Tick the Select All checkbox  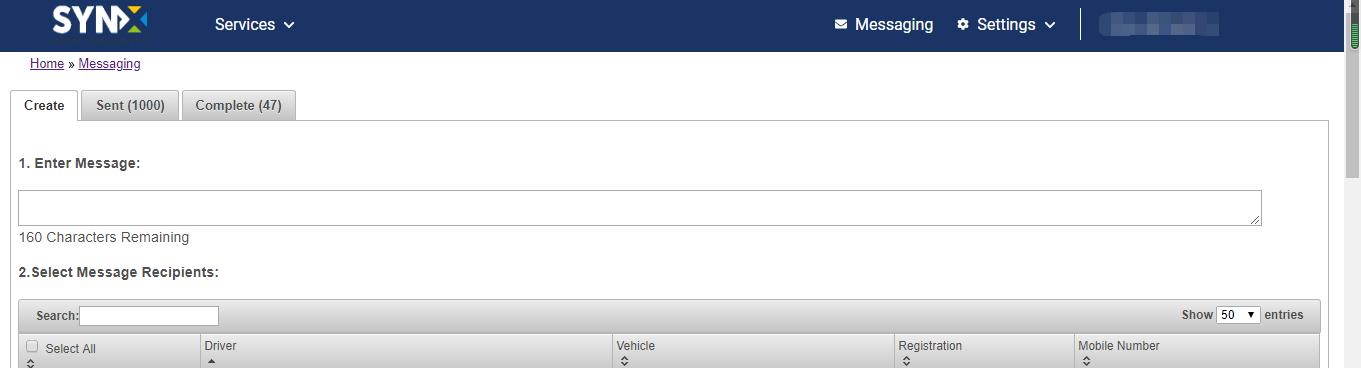[32, 347]
